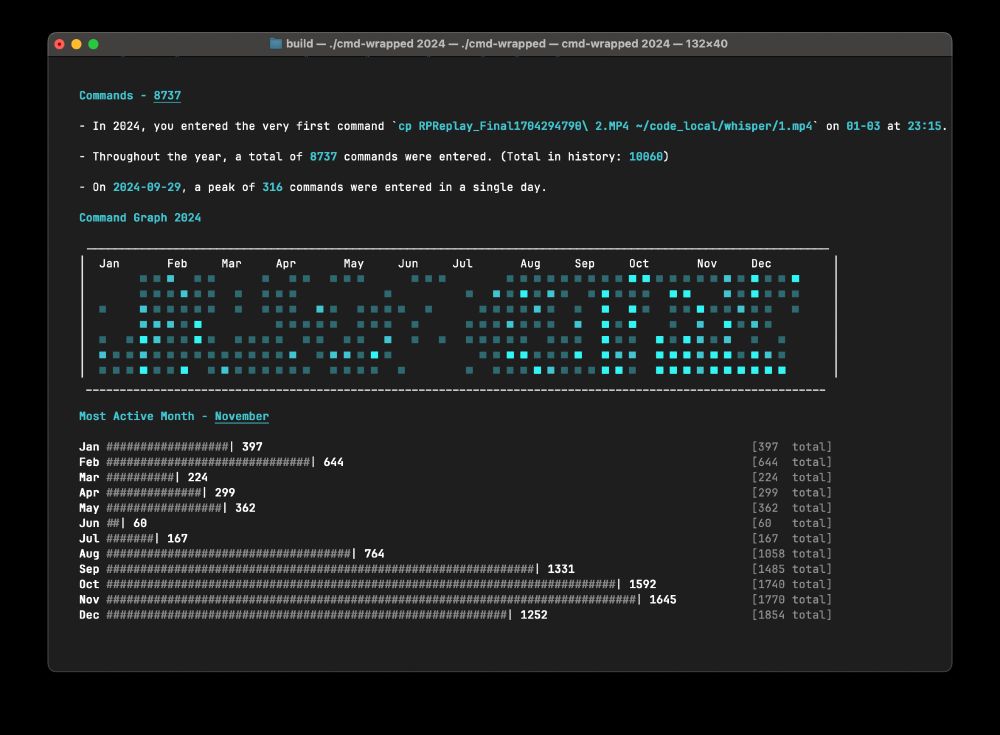The width and height of the screenshot is (1000, 735).
Task: Click the Nov label in the command graph
Action: pos(707,264)
